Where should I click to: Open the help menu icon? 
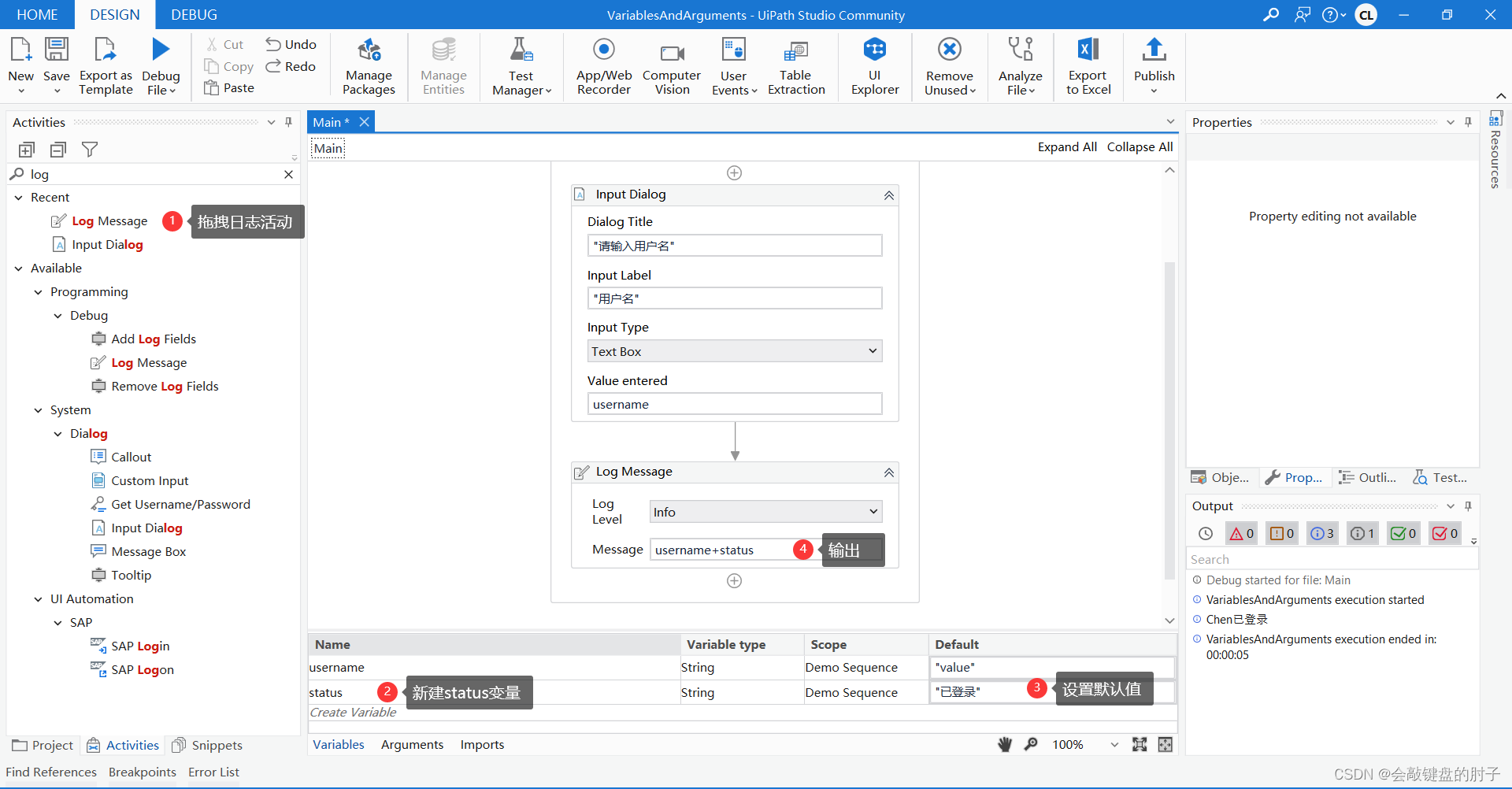coord(1333,15)
